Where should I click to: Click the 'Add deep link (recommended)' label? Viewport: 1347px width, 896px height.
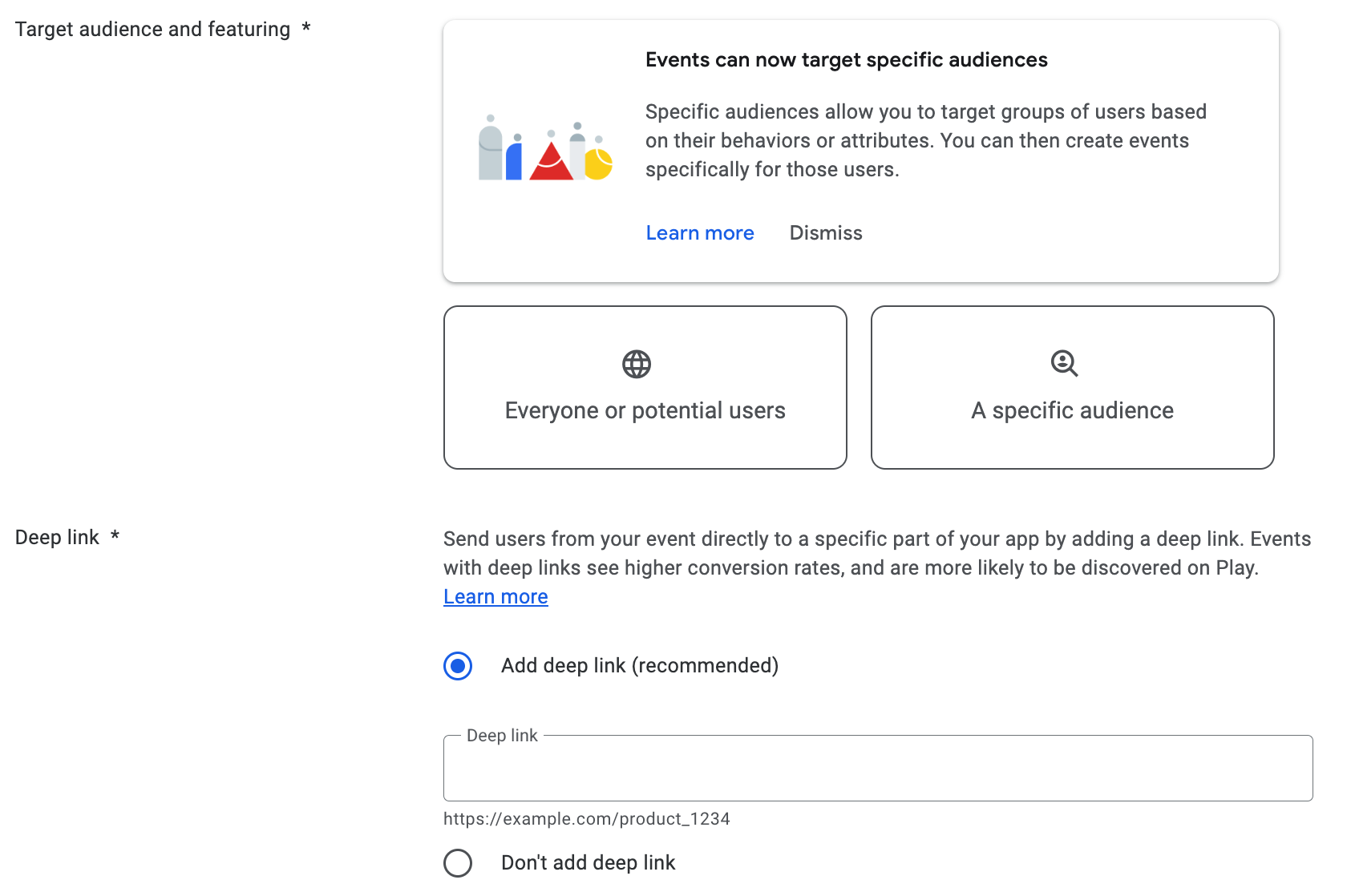640,666
